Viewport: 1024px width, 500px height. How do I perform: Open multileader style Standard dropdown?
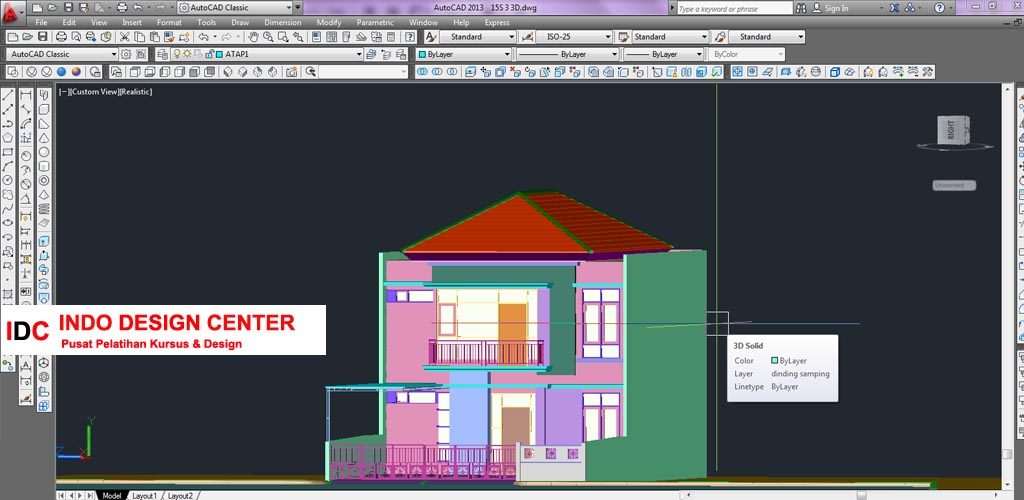coord(767,37)
